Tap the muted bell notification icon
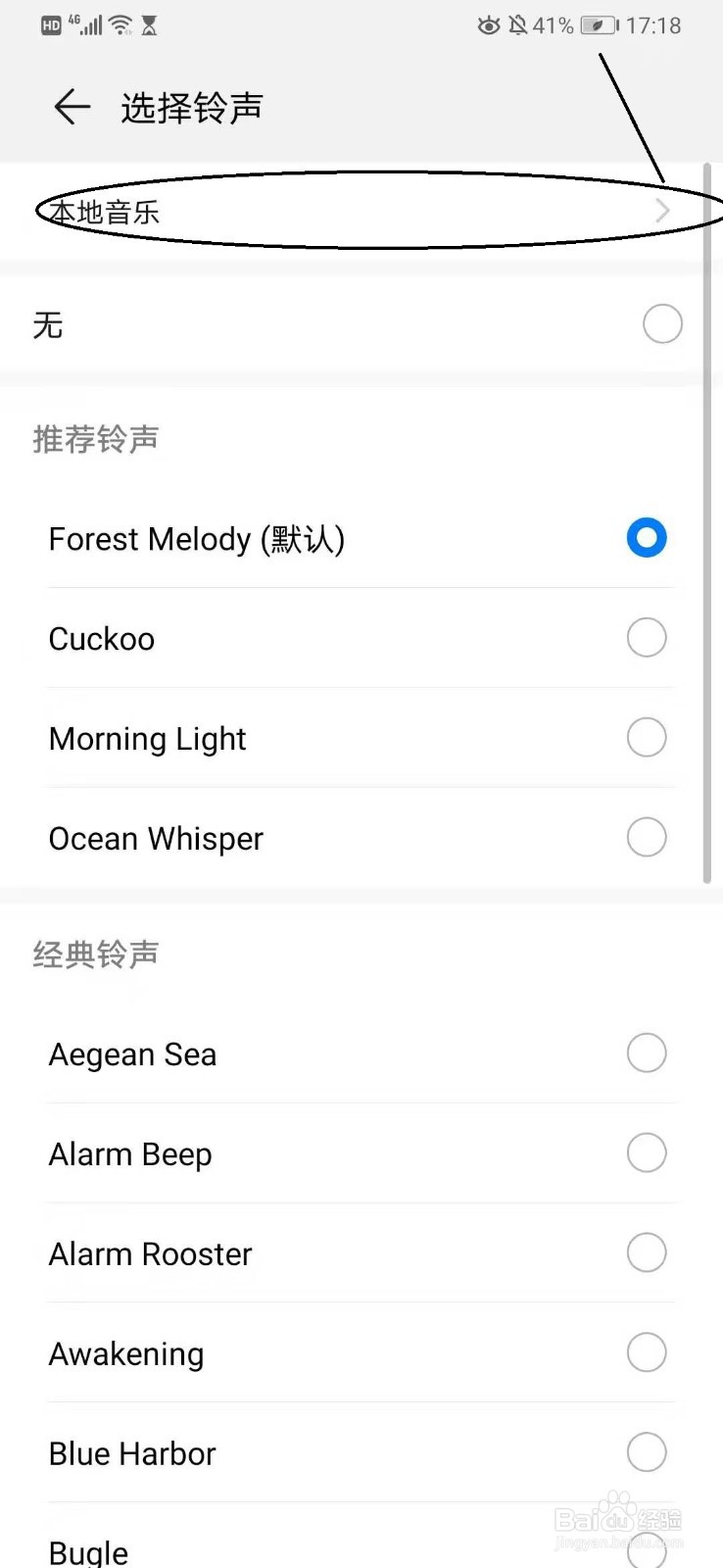The height and width of the screenshot is (1568, 723). (x=518, y=25)
